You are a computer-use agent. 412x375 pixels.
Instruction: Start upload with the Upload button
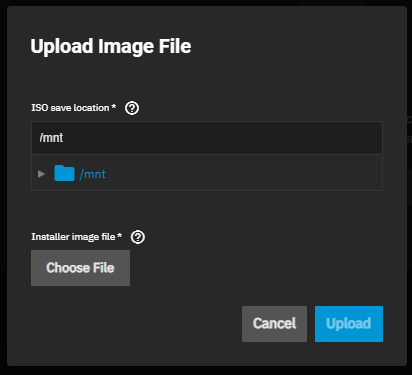[349, 324]
